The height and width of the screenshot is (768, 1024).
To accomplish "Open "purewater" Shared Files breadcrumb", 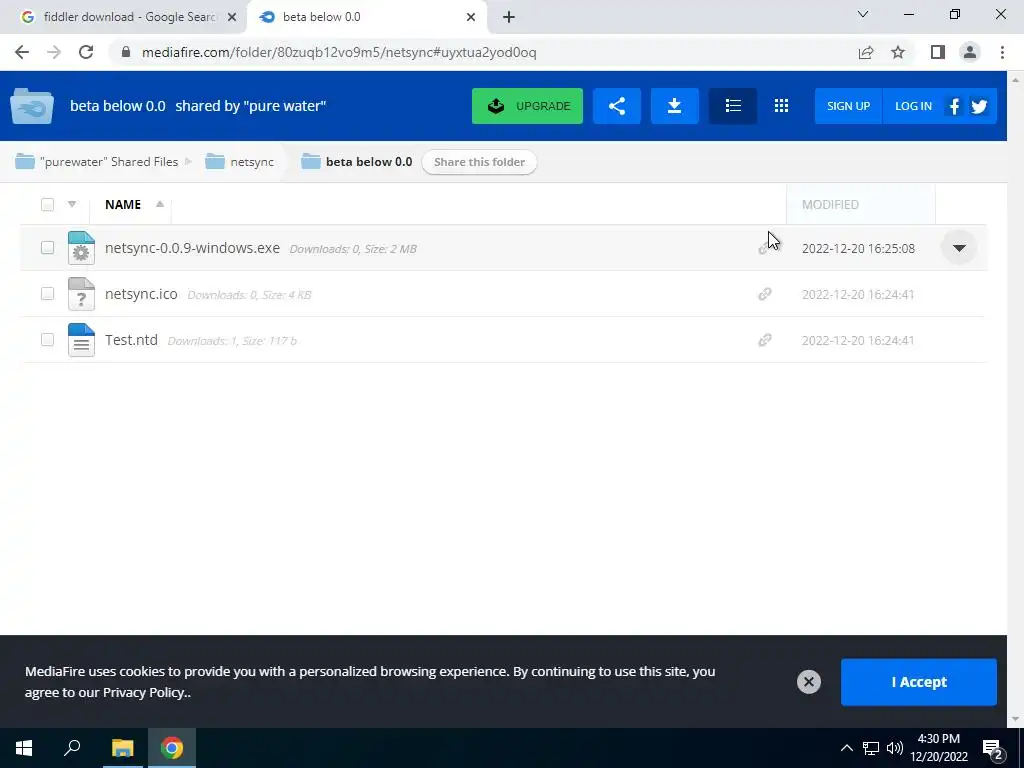I will pos(96,161).
